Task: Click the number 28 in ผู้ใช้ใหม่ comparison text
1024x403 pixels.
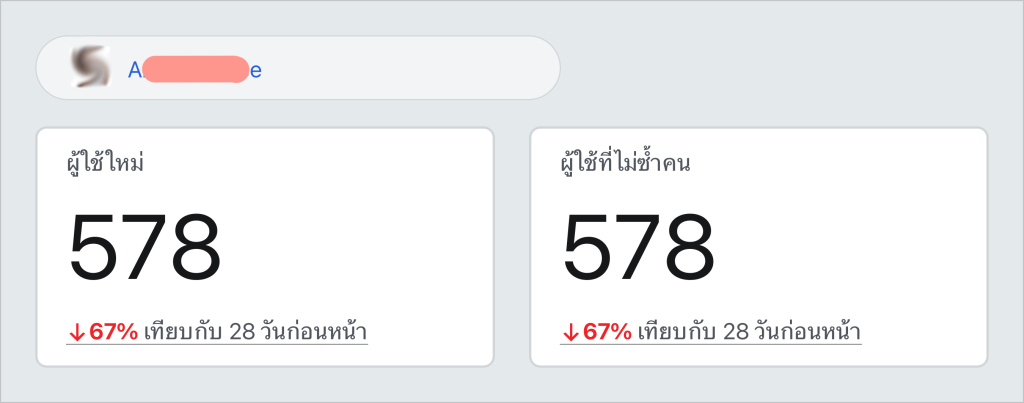Action: tap(242, 332)
